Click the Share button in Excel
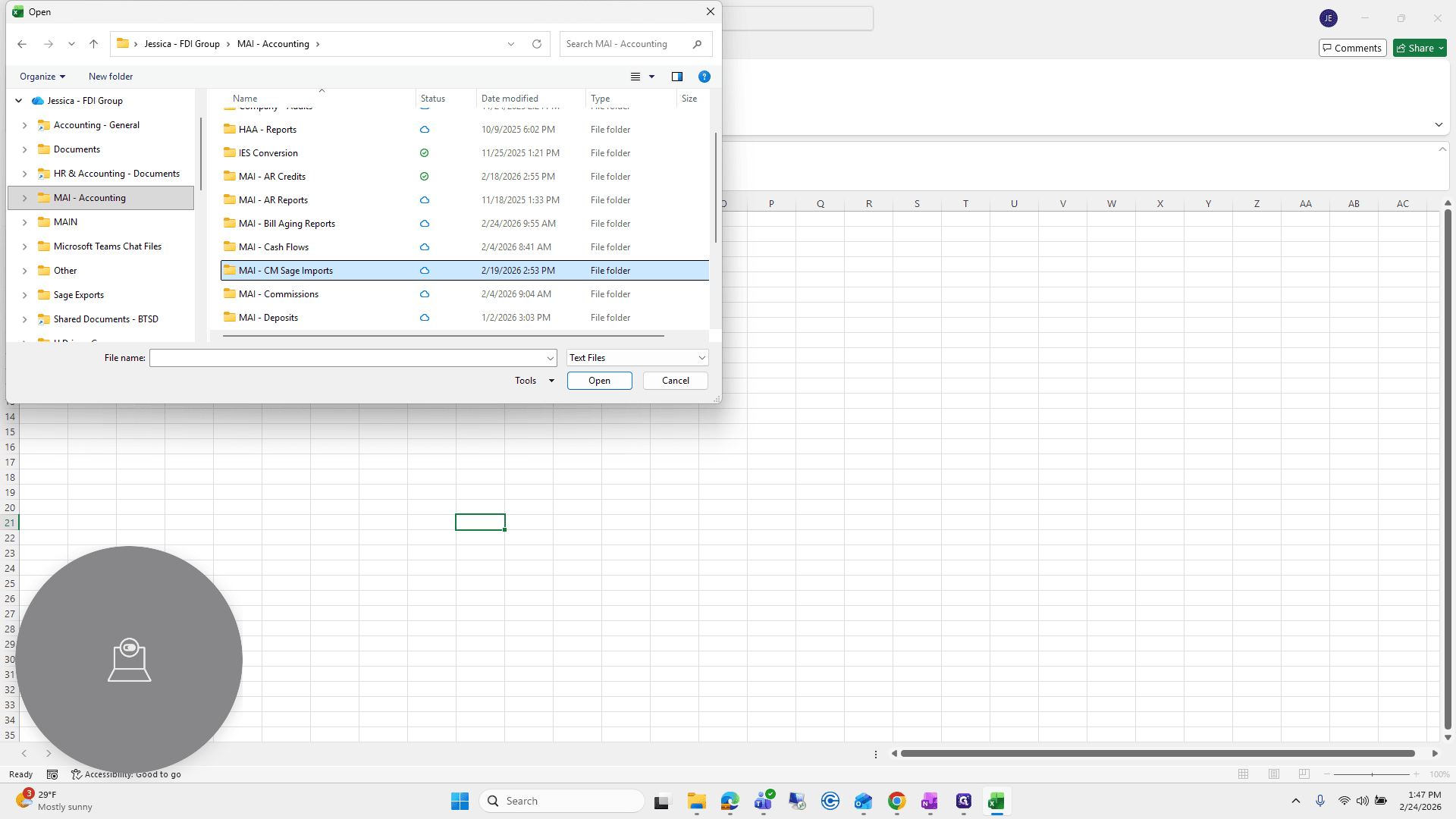 tap(1420, 48)
